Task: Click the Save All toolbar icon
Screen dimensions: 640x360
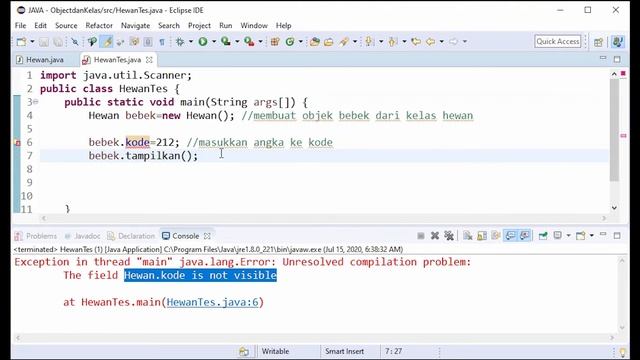Action: [x=58, y=42]
